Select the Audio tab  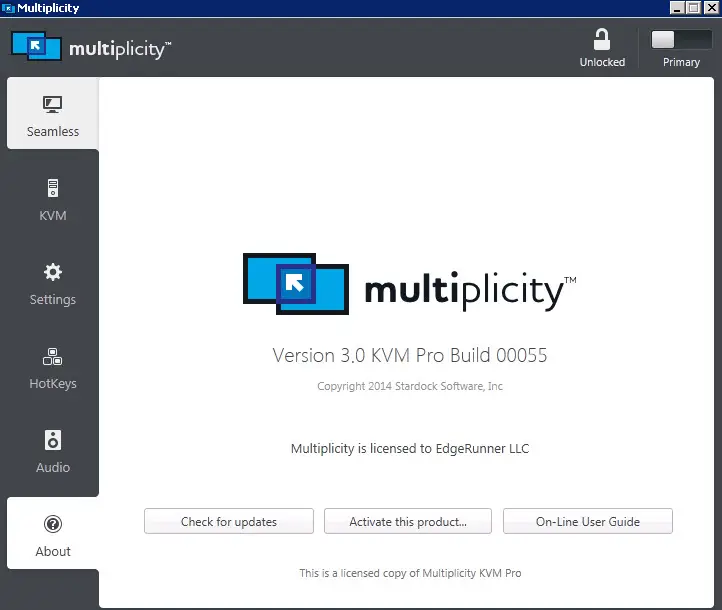[52, 452]
